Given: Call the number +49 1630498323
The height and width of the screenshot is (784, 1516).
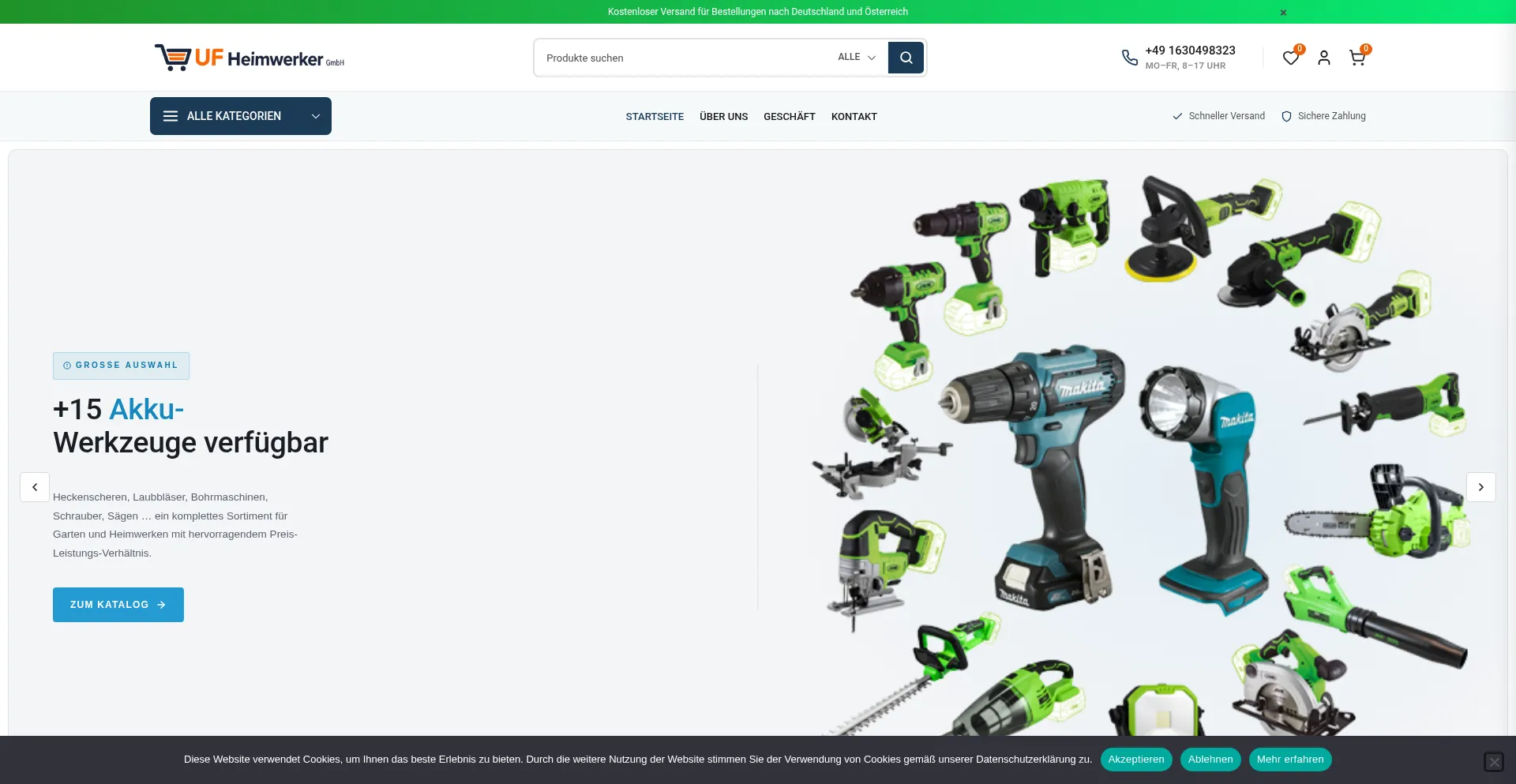Looking at the screenshot, I should (1190, 51).
